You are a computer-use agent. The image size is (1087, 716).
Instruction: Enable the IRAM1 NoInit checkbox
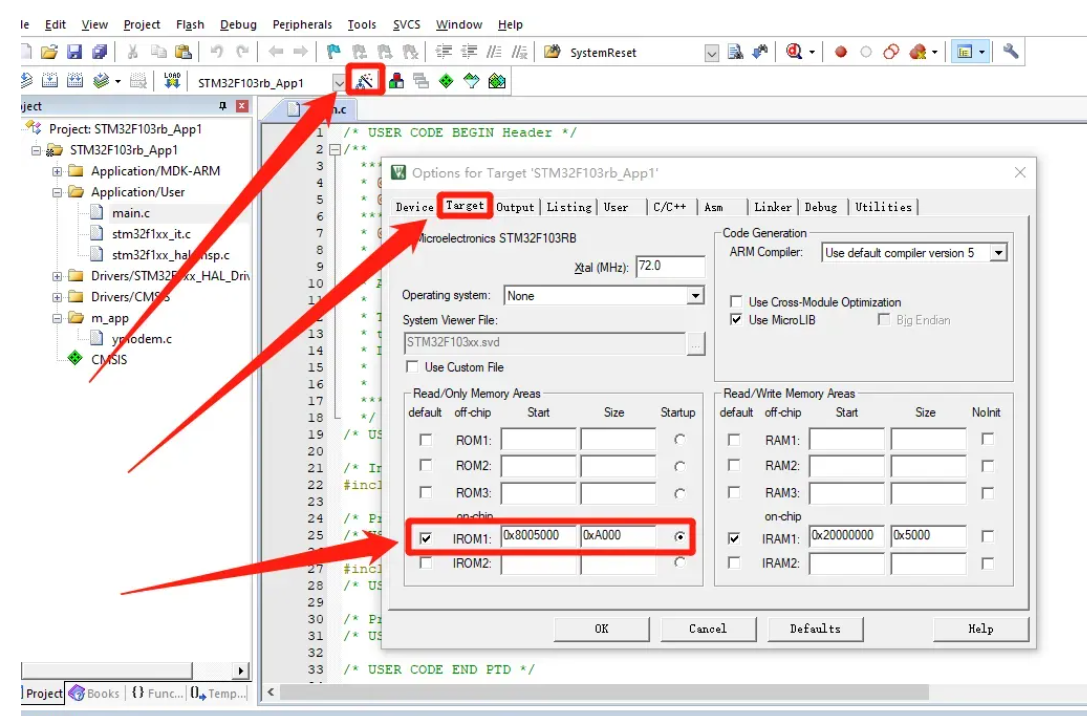[987, 536]
